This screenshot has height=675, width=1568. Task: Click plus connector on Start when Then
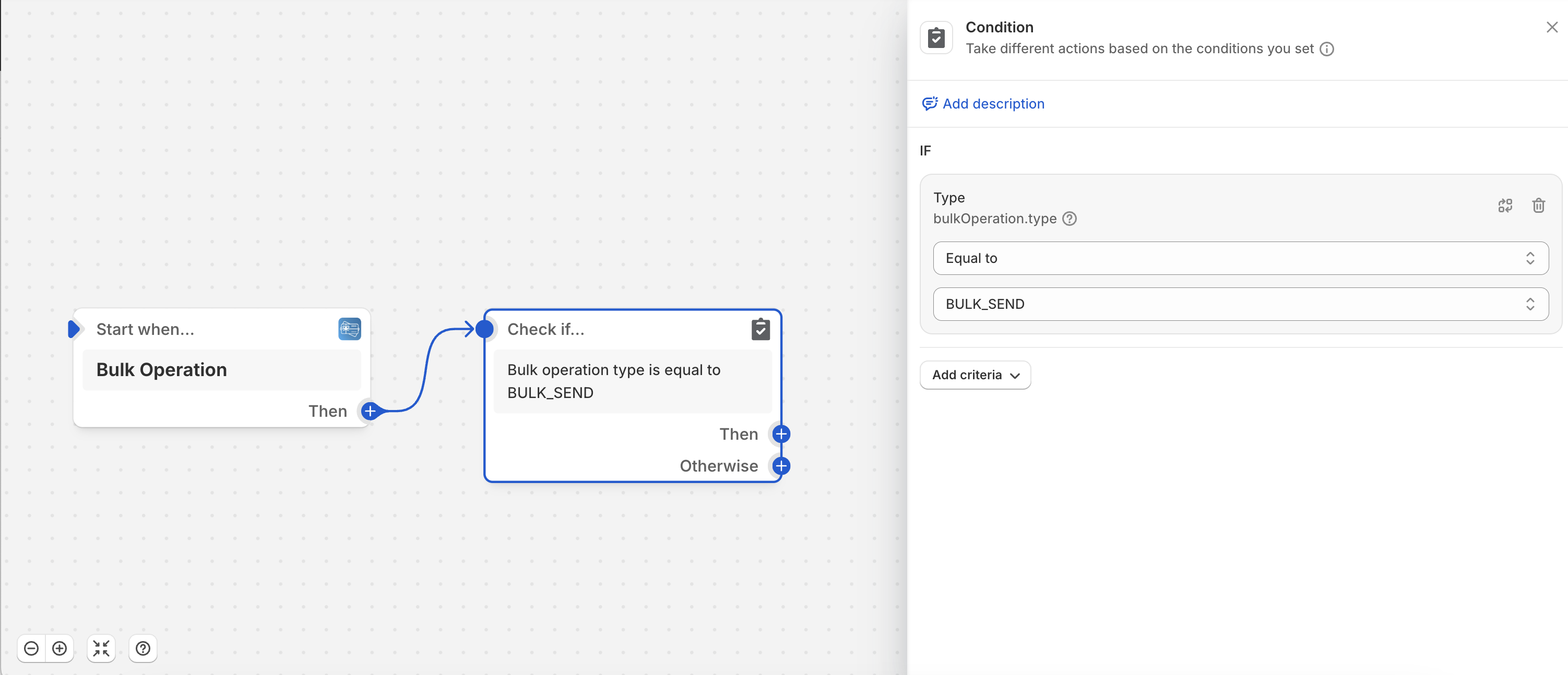pyautogui.click(x=370, y=411)
